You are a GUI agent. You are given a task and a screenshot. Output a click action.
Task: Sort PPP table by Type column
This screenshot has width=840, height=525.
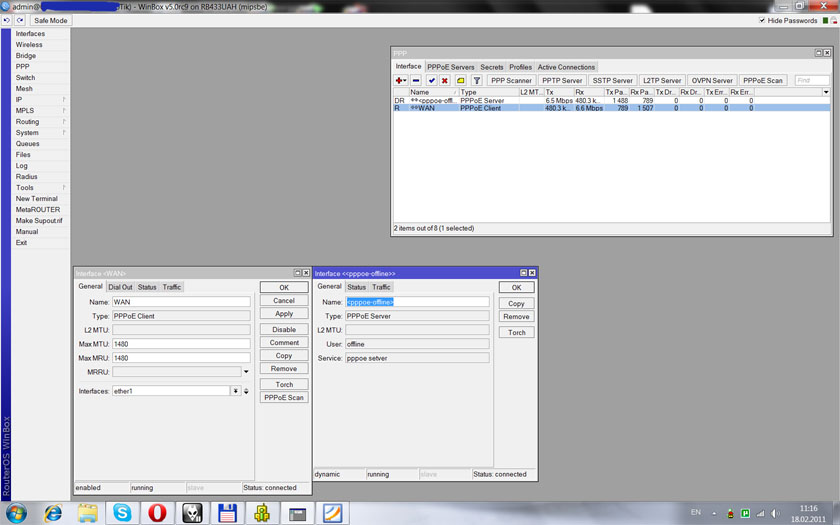click(x=489, y=92)
